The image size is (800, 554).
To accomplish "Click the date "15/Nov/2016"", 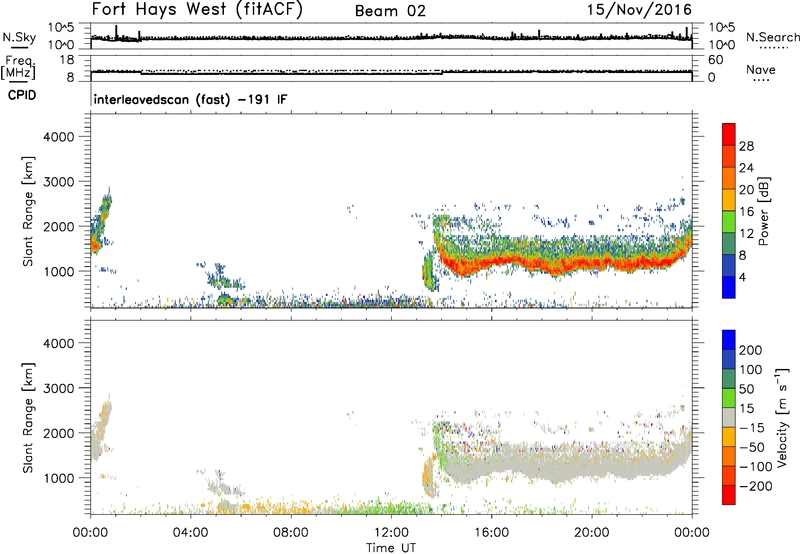I will 639,9.
